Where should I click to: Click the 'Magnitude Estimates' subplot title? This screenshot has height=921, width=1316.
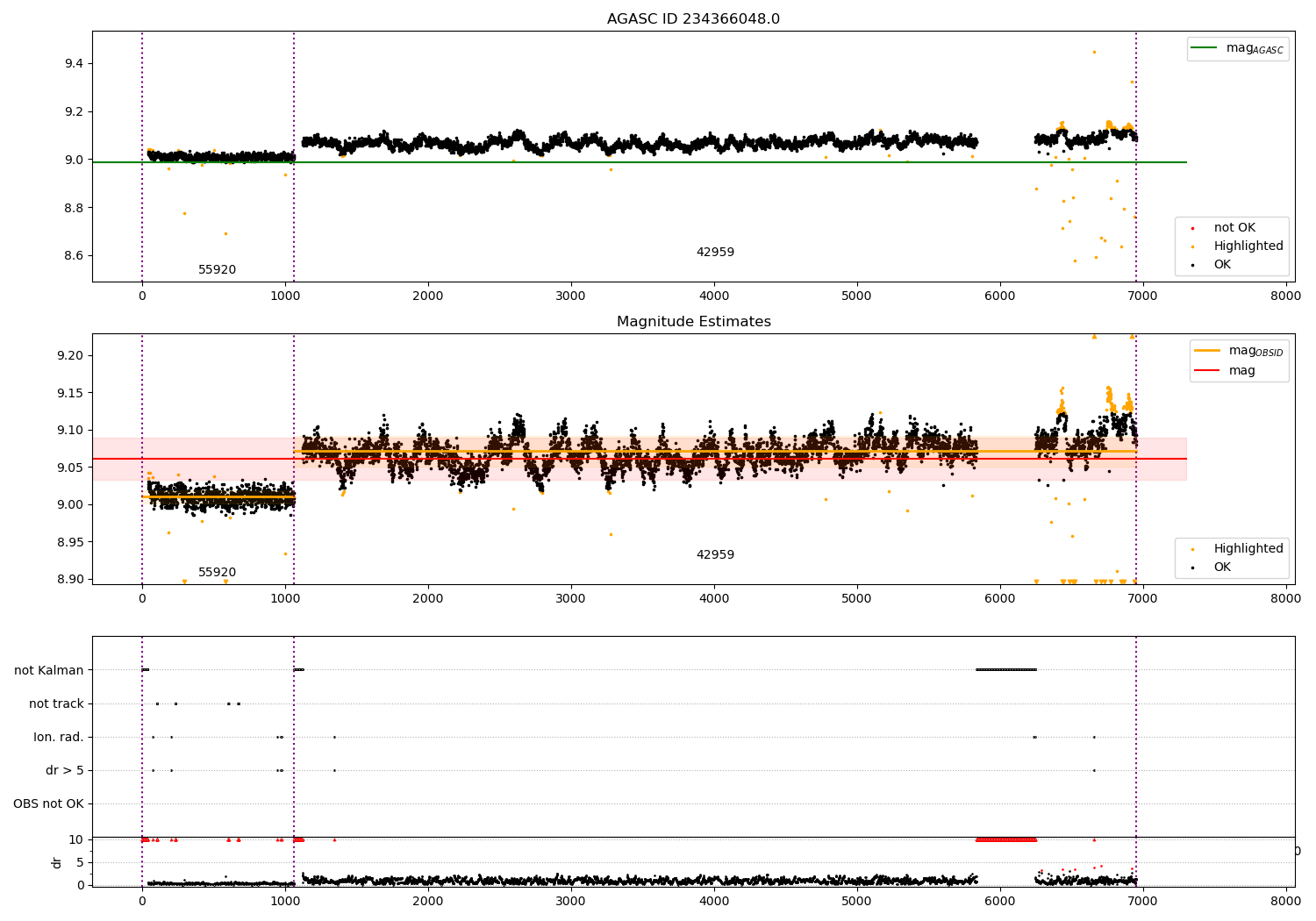pos(693,322)
